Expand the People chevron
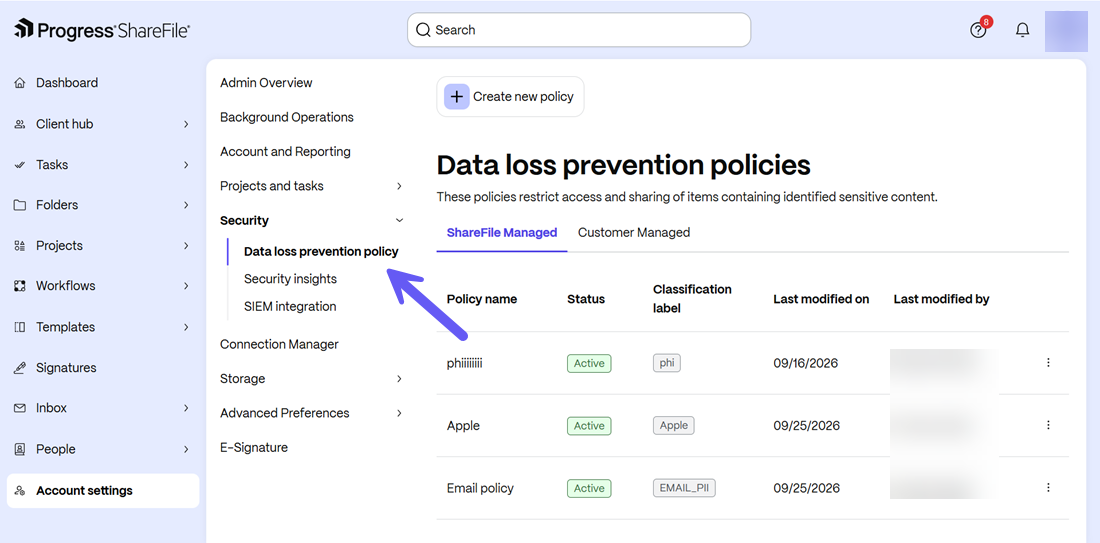The width and height of the screenshot is (1100, 543). tap(187, 449)
